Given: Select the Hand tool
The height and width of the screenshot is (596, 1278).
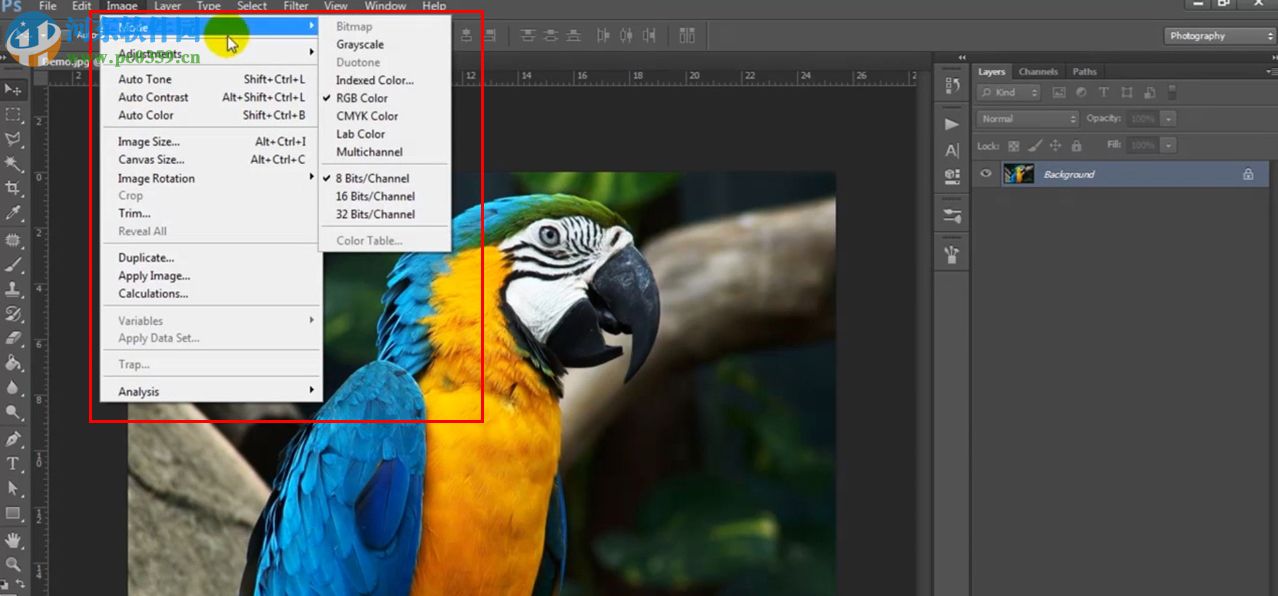Looking at the screenshot, I should (x=13, y=540).
